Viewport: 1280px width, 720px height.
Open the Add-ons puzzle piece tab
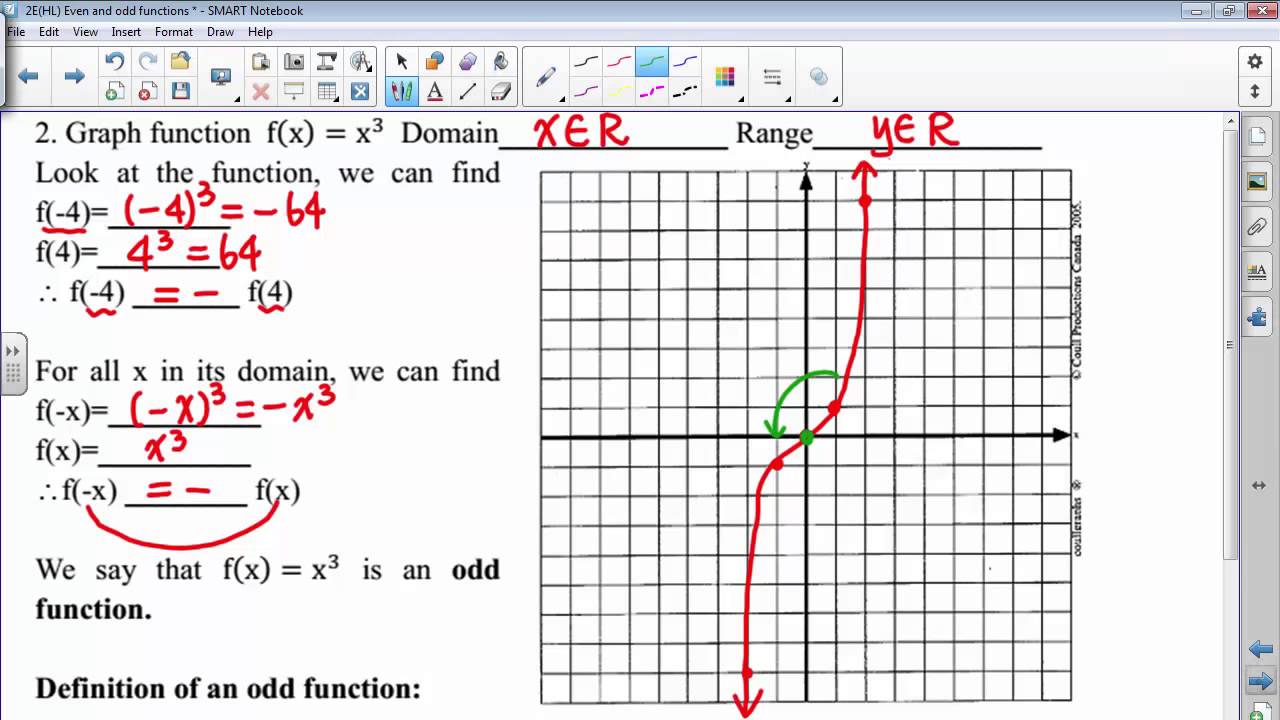click(1257, 318)
